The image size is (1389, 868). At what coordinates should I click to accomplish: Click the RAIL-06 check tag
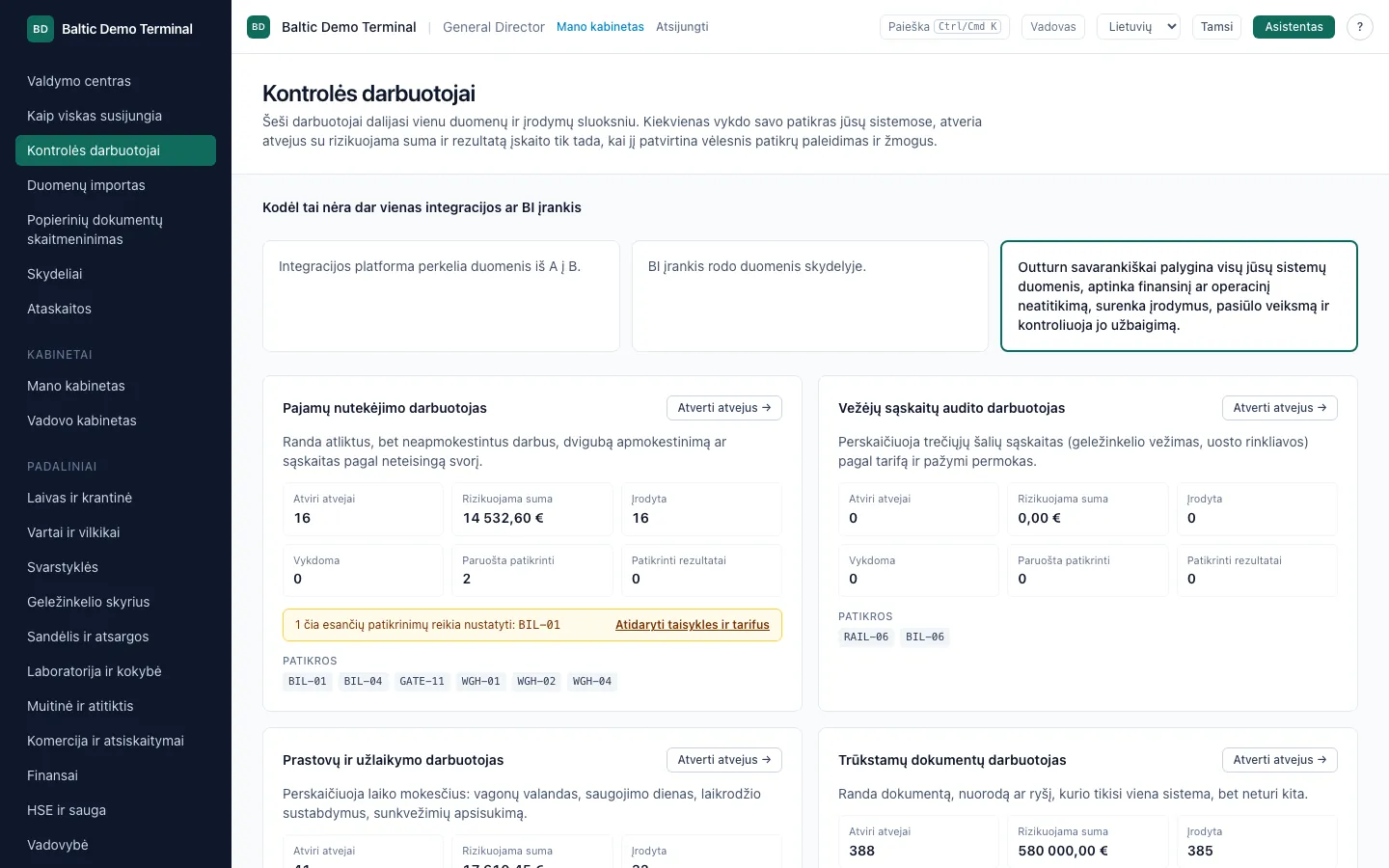click(x=866, y=637)
